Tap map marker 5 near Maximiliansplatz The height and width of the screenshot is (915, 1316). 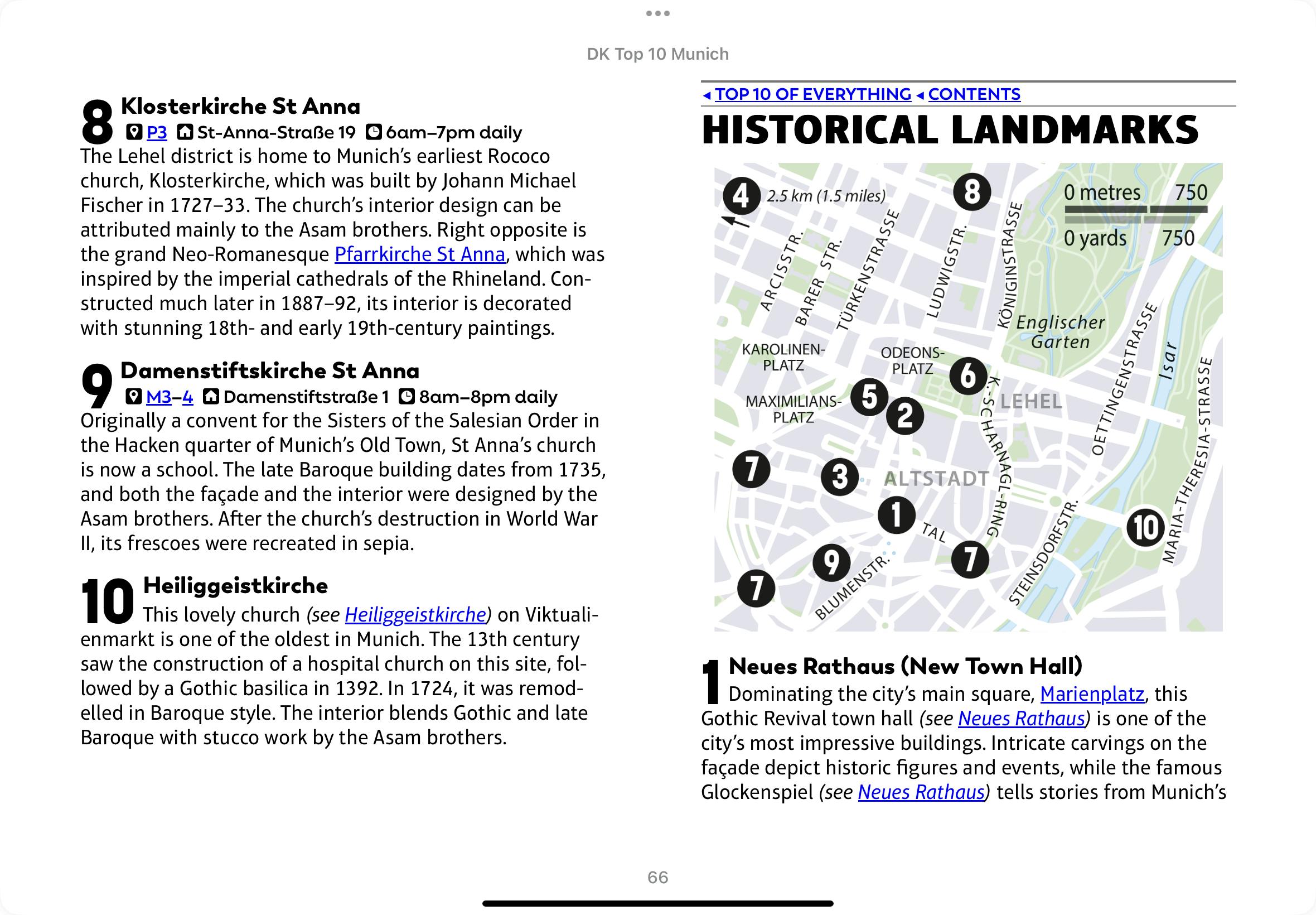pyautogui.click(x=869, y=397)
